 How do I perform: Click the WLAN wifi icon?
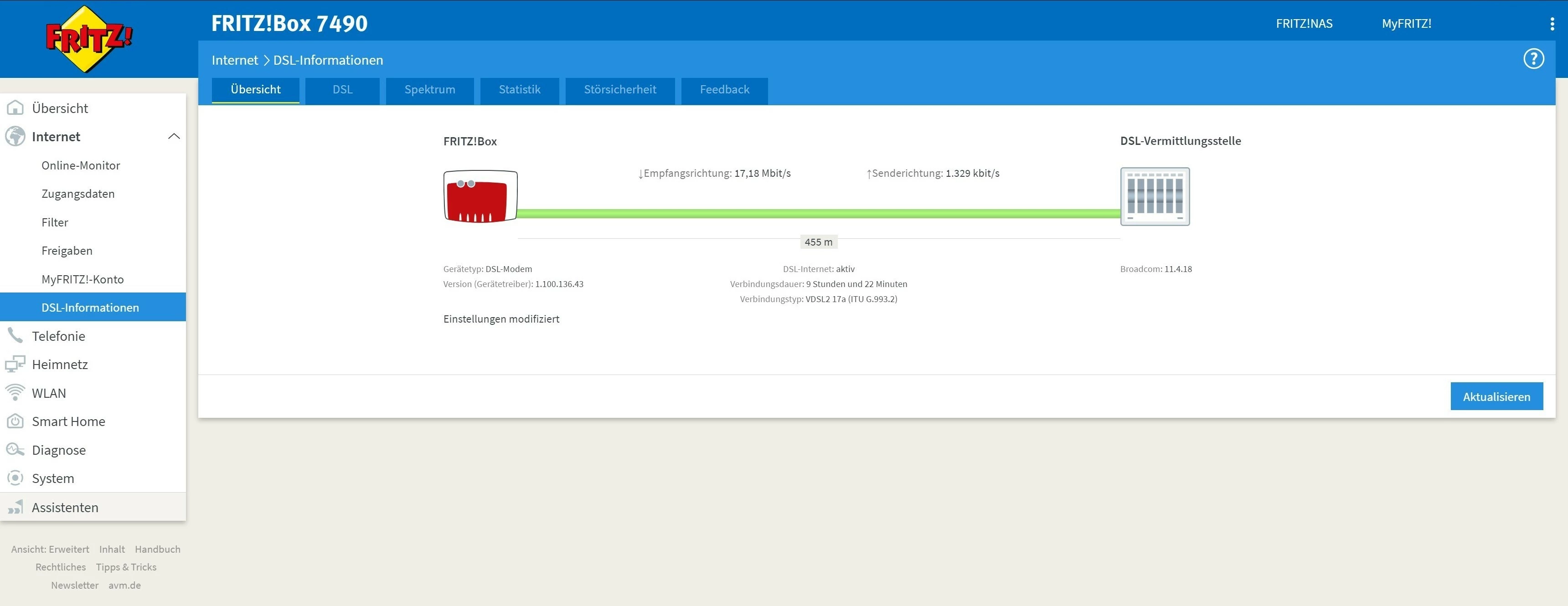point(15,392)
